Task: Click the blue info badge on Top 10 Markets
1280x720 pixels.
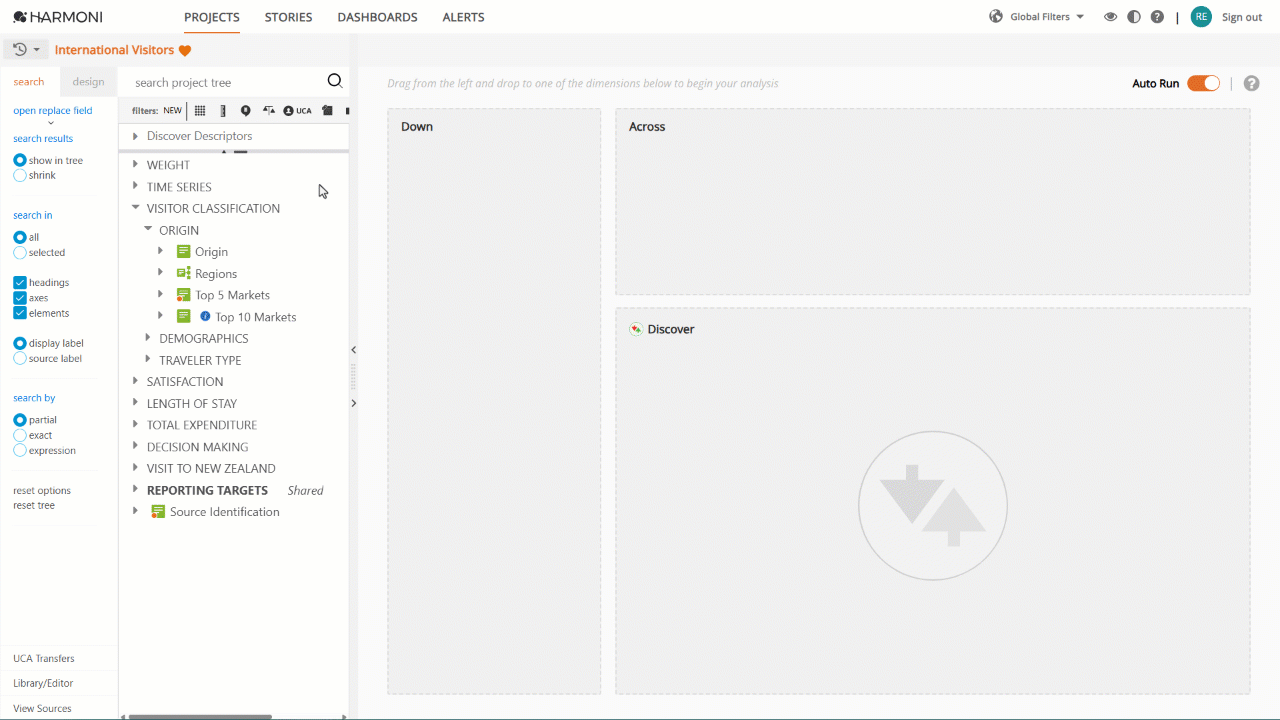Action: 205,317
